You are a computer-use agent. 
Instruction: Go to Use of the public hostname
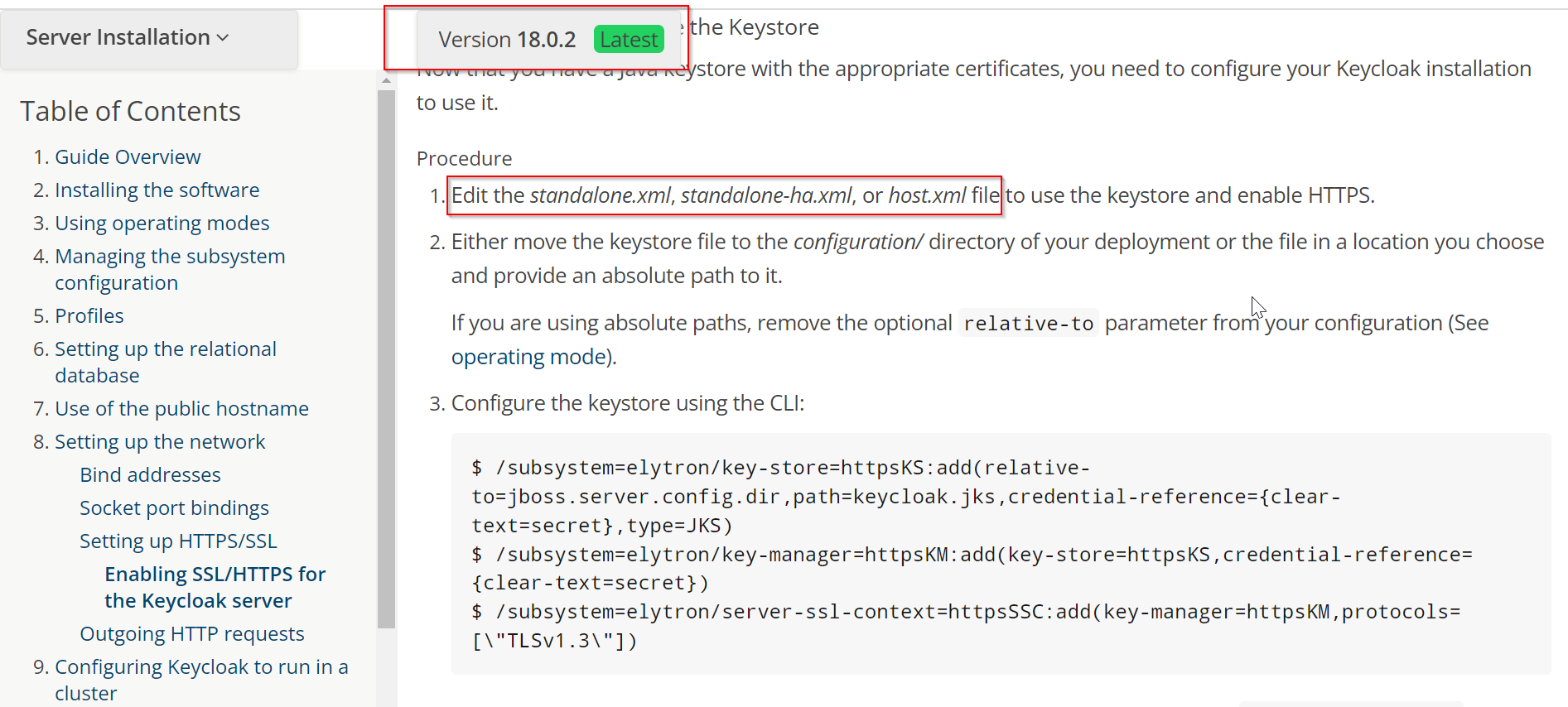[x=181, y=408]
